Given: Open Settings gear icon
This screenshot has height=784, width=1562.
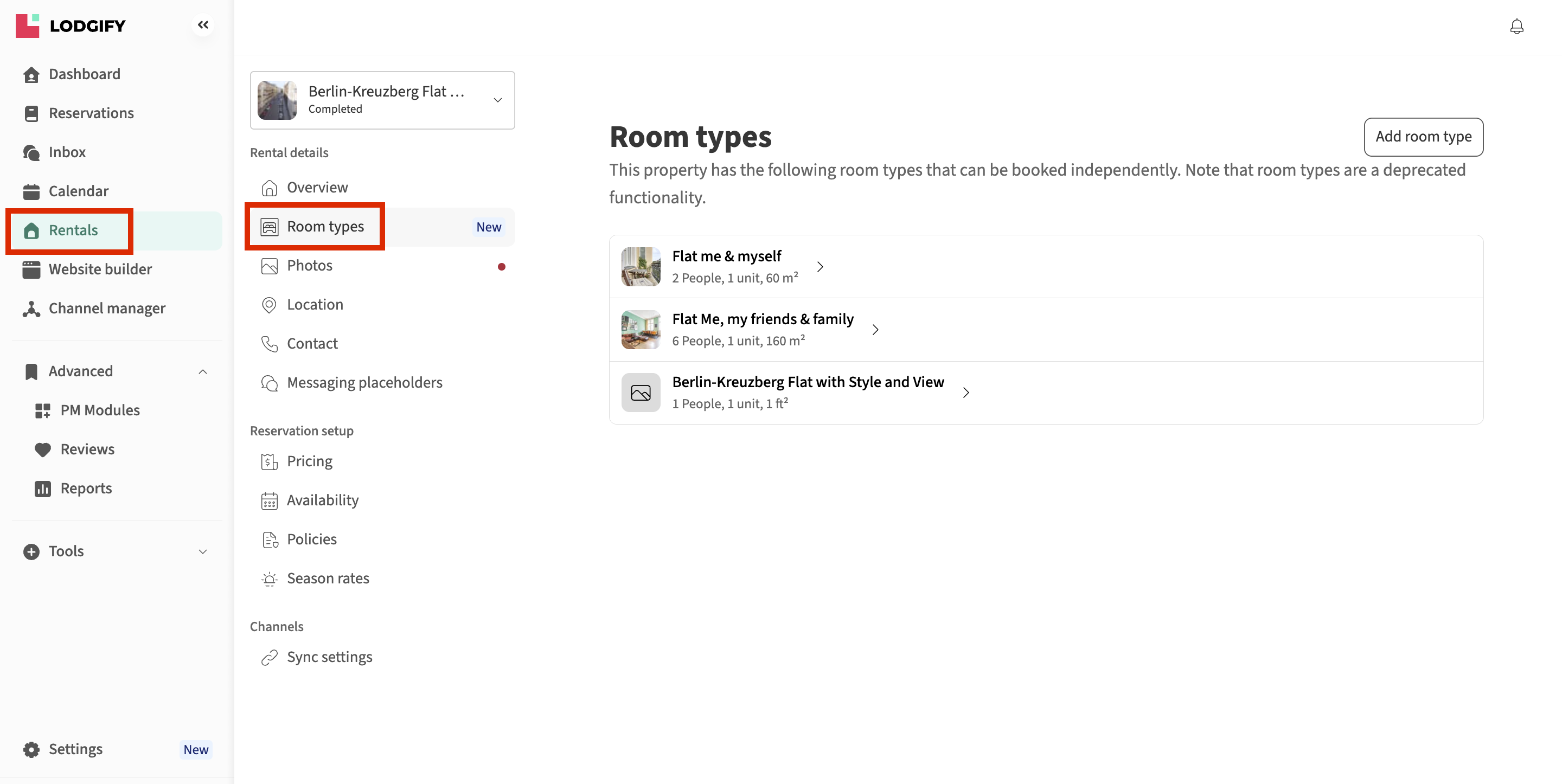Looking at the screenshot, I should tap(31, 749).
